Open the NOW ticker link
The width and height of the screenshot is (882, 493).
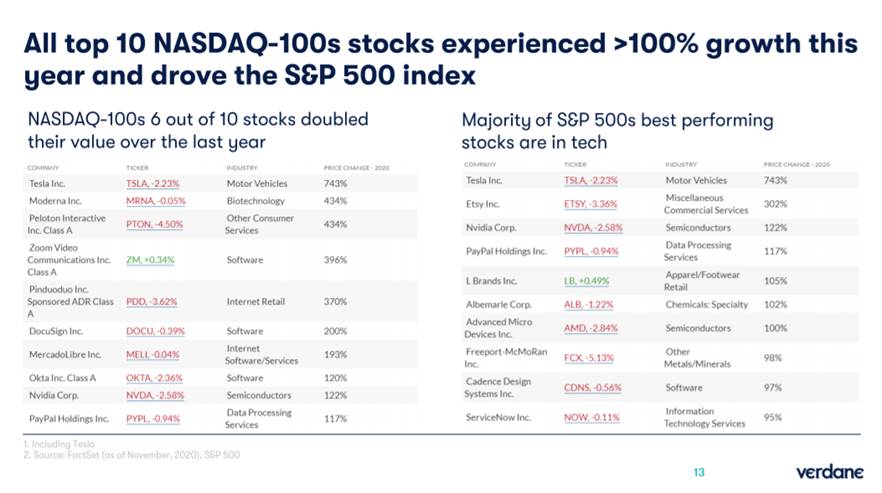pos(592,417)
